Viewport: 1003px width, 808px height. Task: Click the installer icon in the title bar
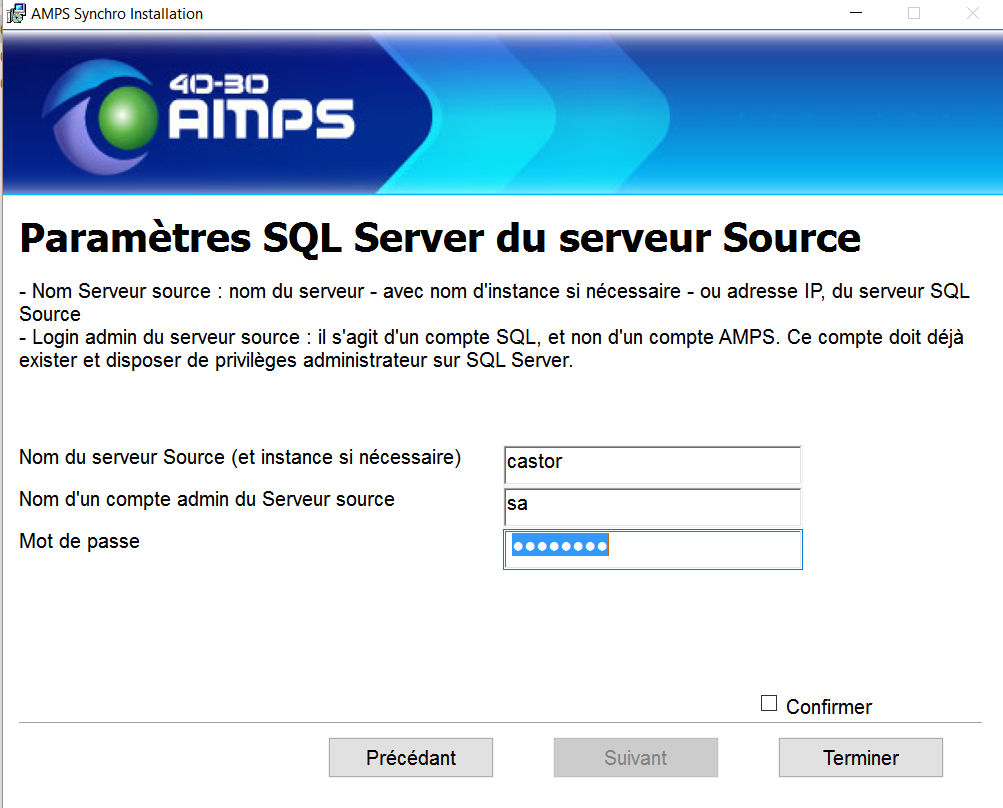15,14
